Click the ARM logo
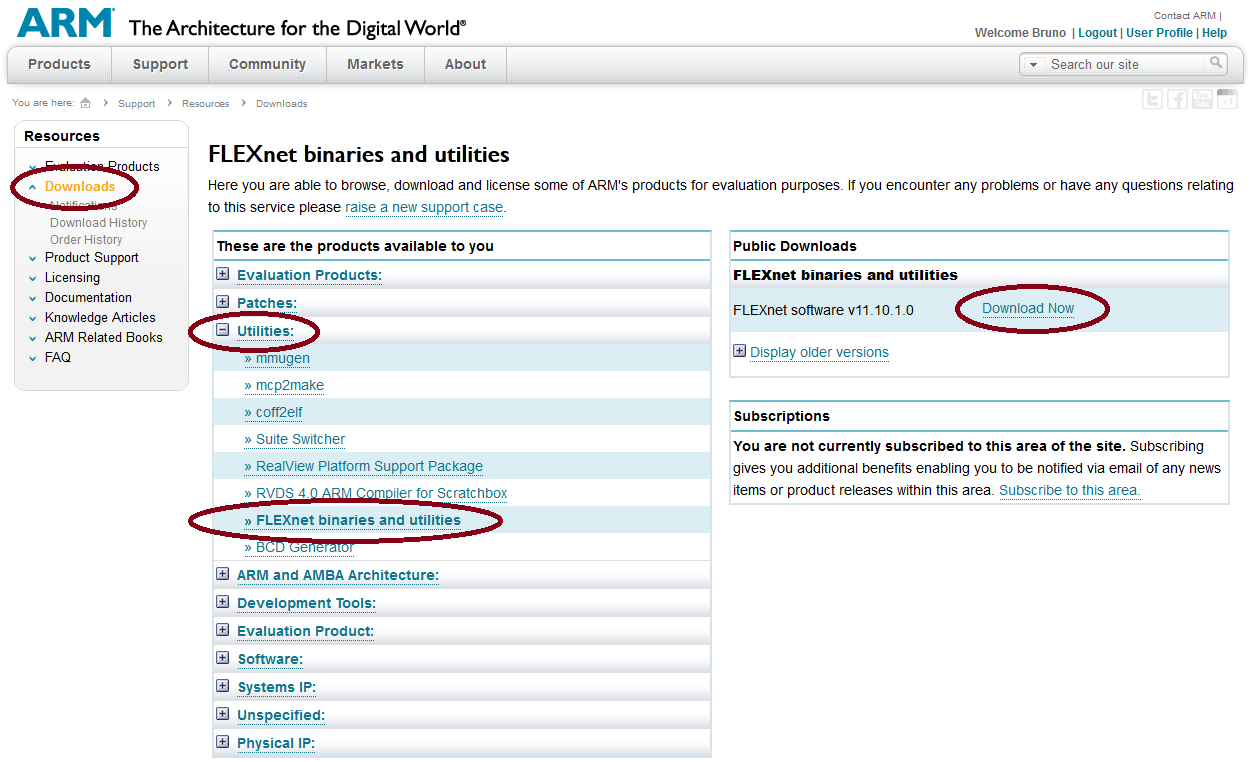Screen dimensions: 1252x762 coord(65,23)
